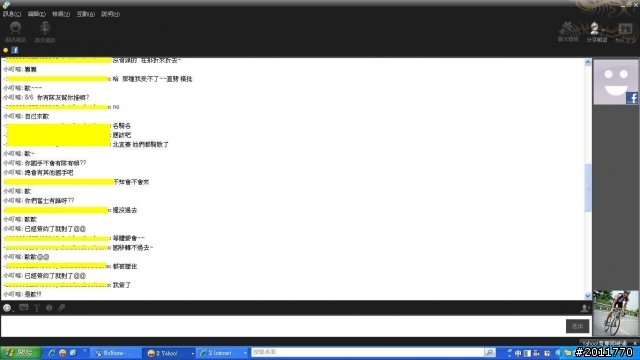640x360 pixels.
Task: Launch Internet Explorer from quick launch
Action: 52,353
